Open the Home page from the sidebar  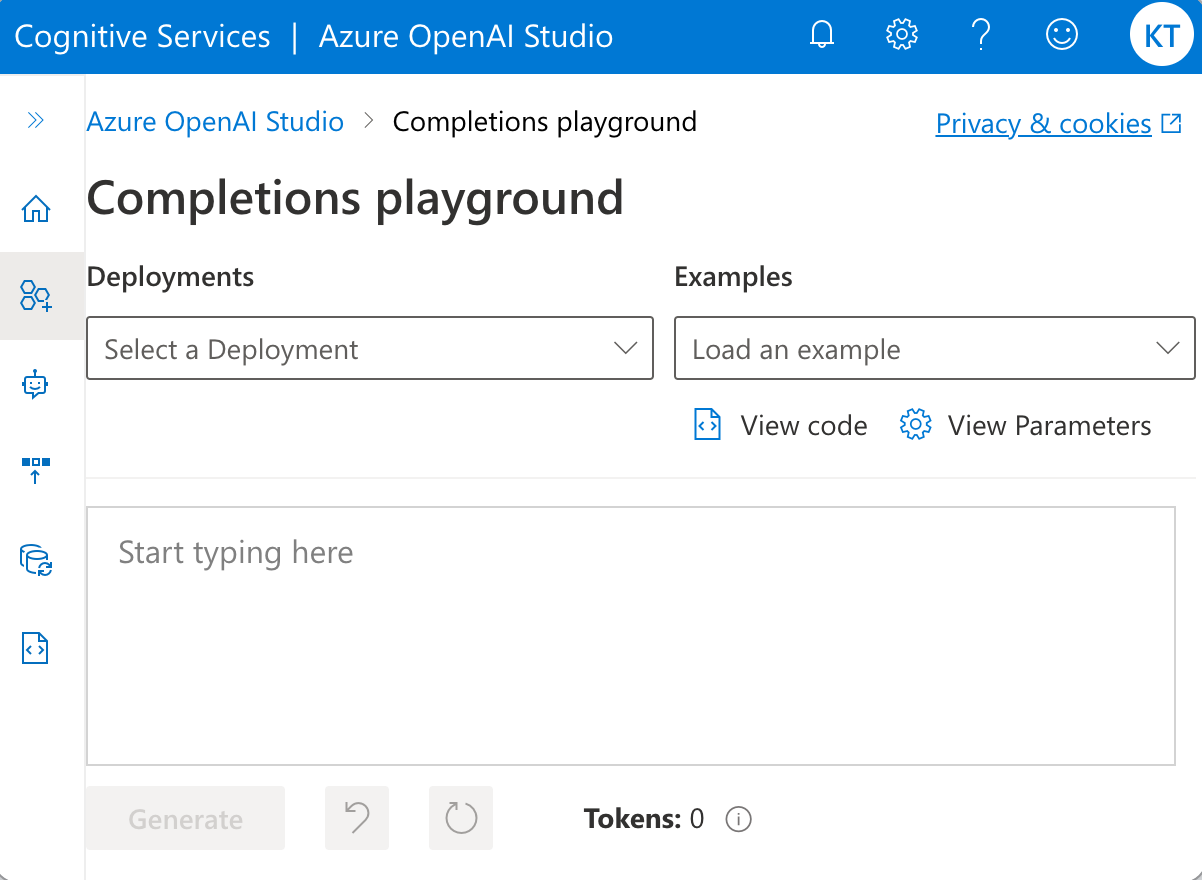click(36, 208)
